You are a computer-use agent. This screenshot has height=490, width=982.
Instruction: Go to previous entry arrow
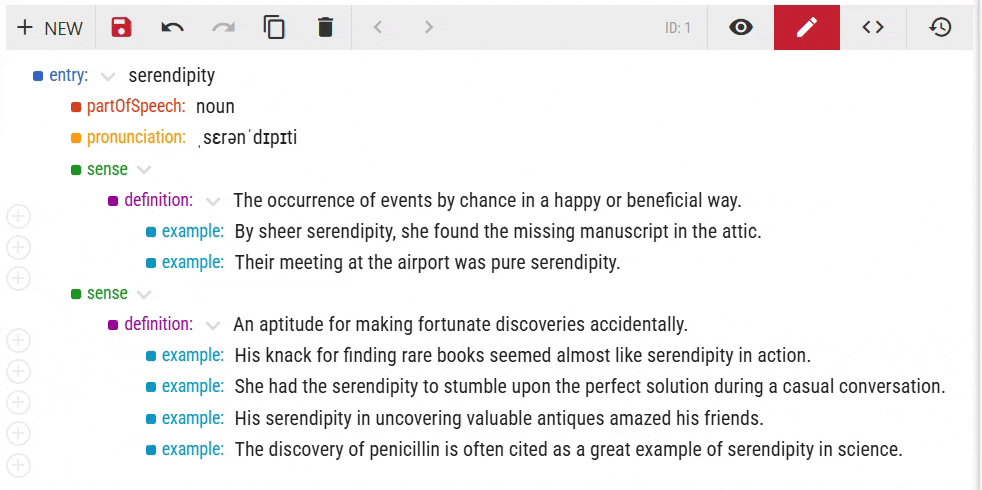click(378, 27)
